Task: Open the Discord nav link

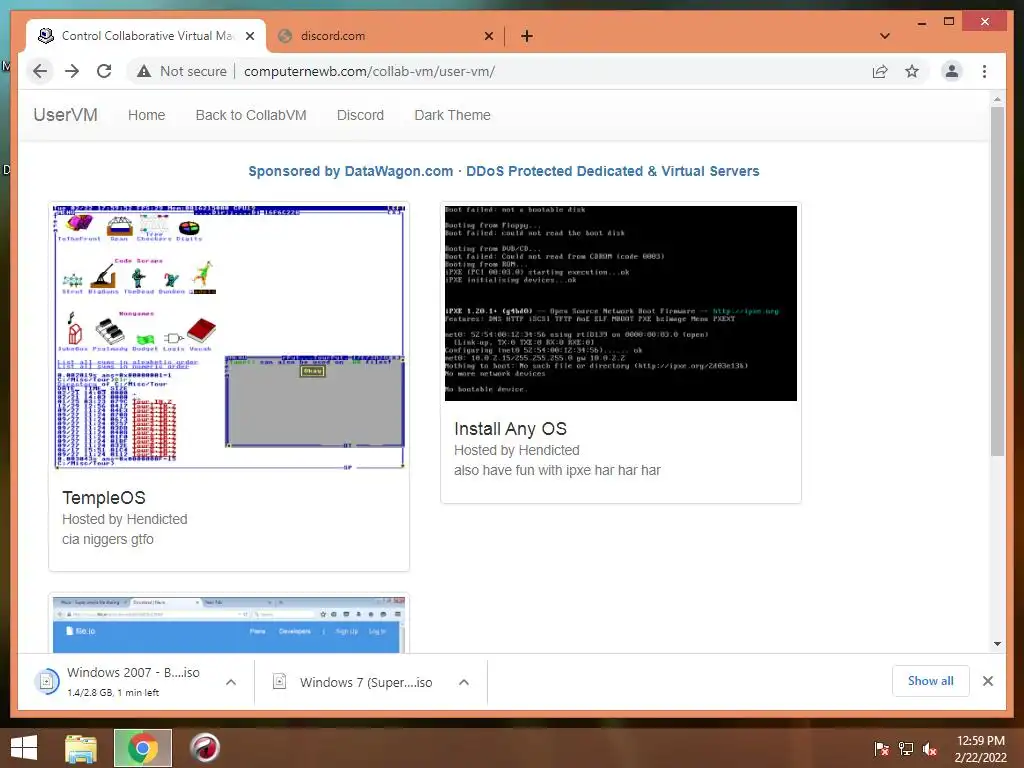Action: coord(360,115)
